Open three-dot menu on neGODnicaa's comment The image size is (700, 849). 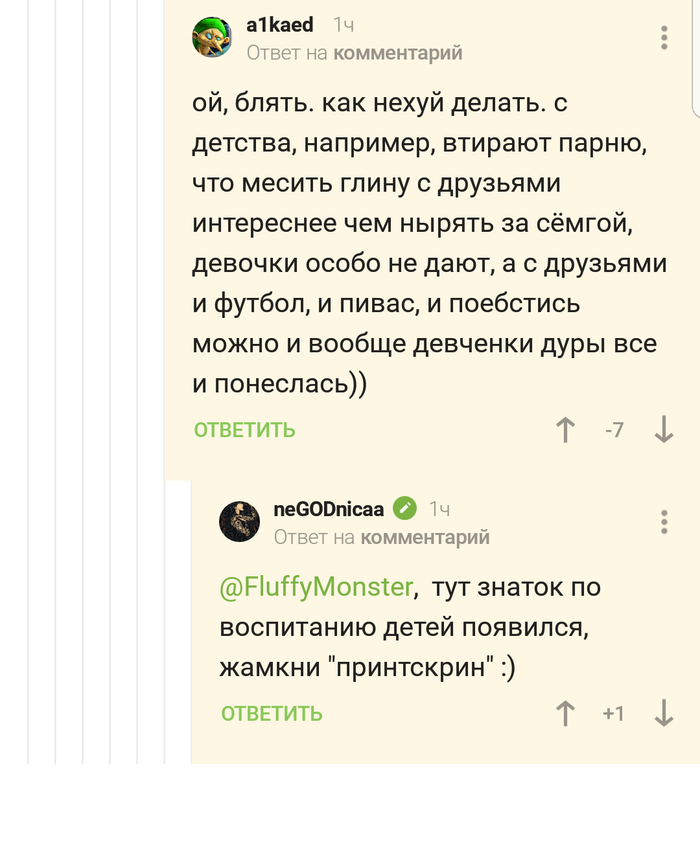click(664, 522)
